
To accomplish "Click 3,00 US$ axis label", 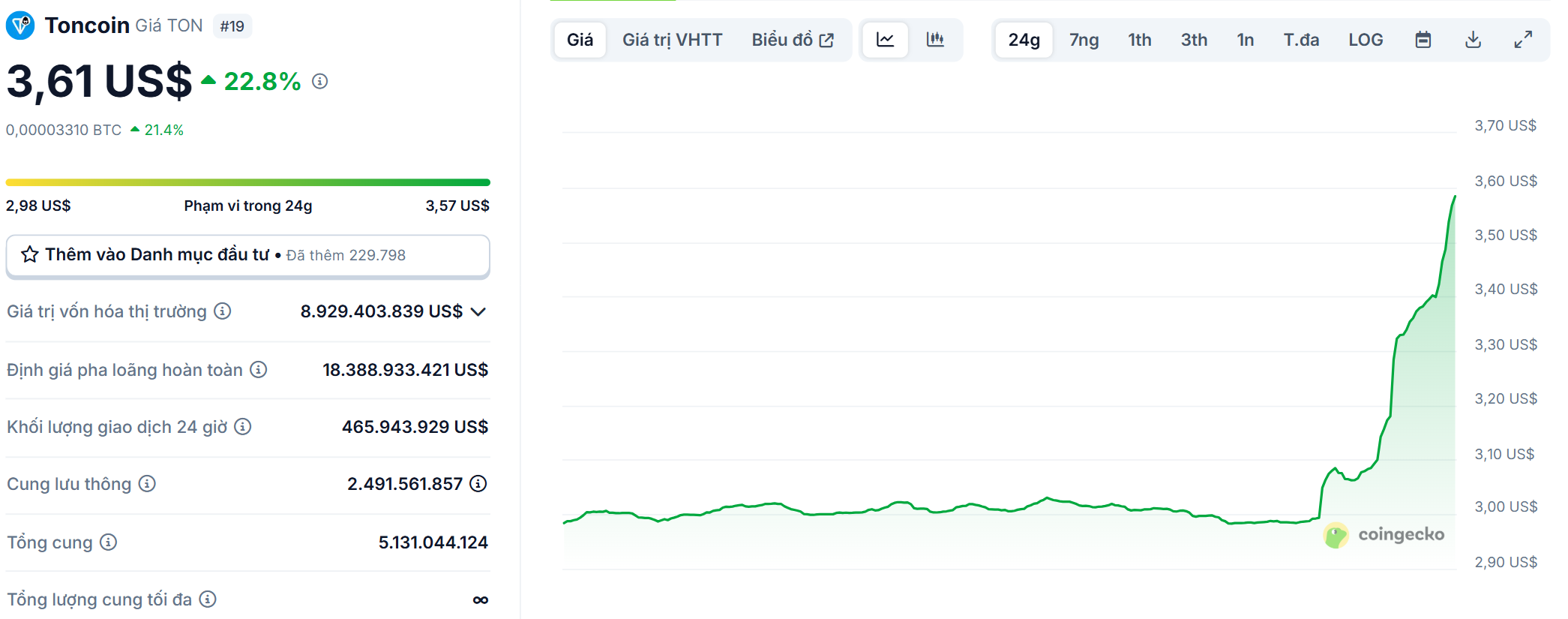I will [x=1506, y=506].
